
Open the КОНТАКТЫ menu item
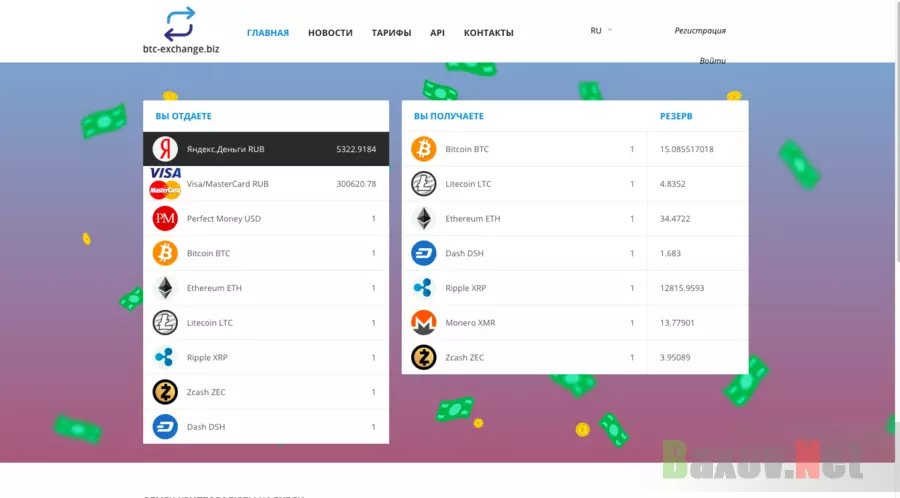(488, 33)
